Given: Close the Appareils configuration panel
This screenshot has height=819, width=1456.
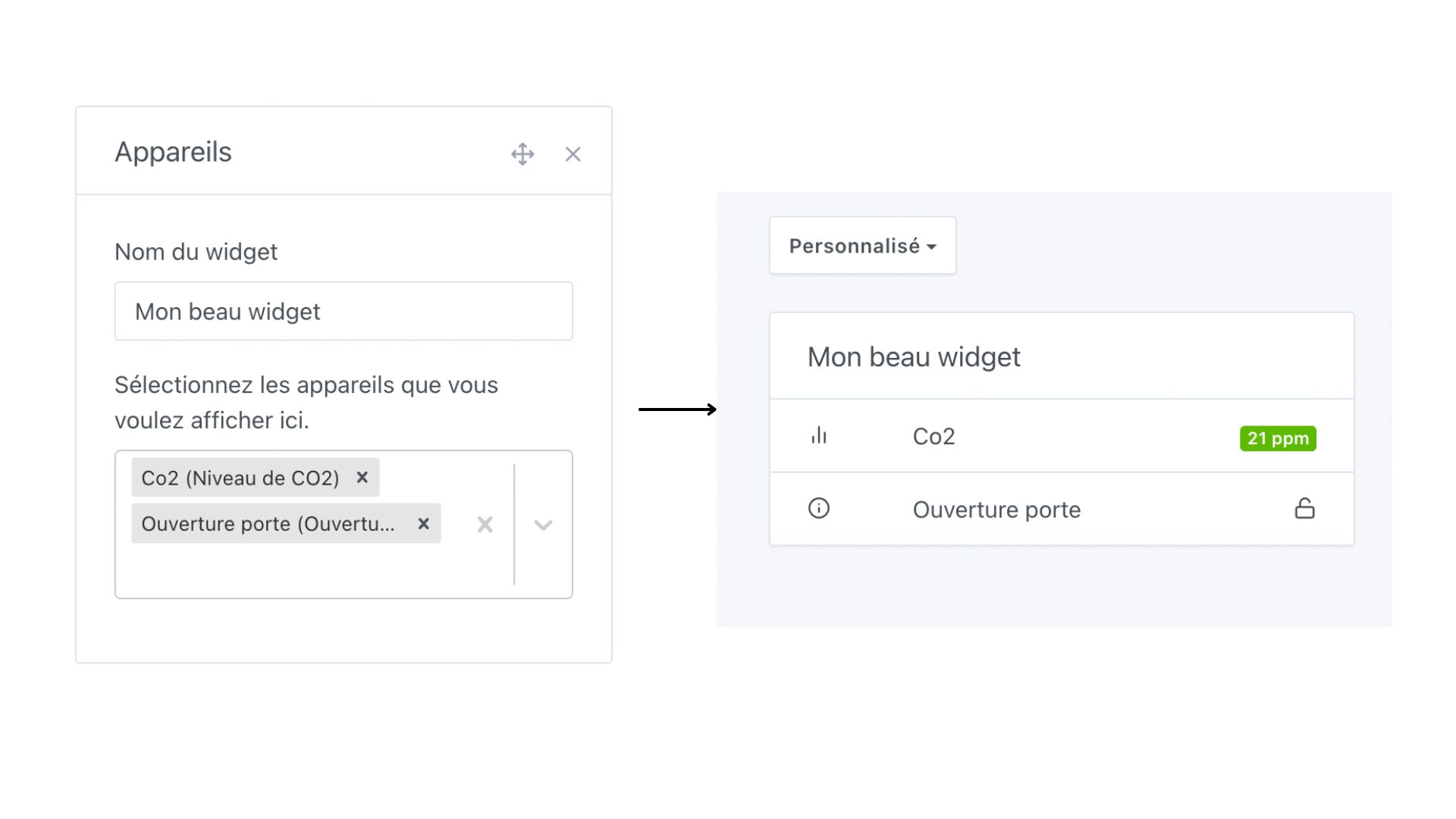Looking at the screenshot, I should (x=573, y=153).
